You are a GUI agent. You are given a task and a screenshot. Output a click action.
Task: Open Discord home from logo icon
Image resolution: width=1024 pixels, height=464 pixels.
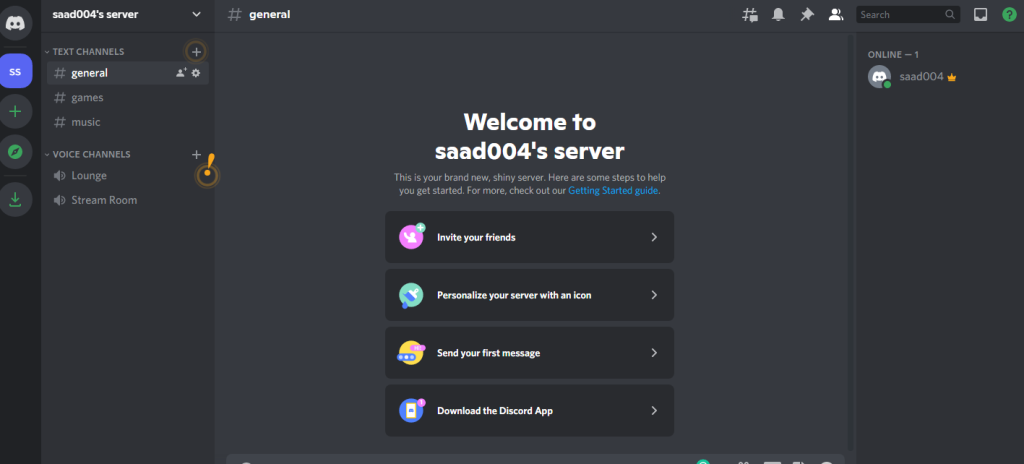[x=16, y=23]
